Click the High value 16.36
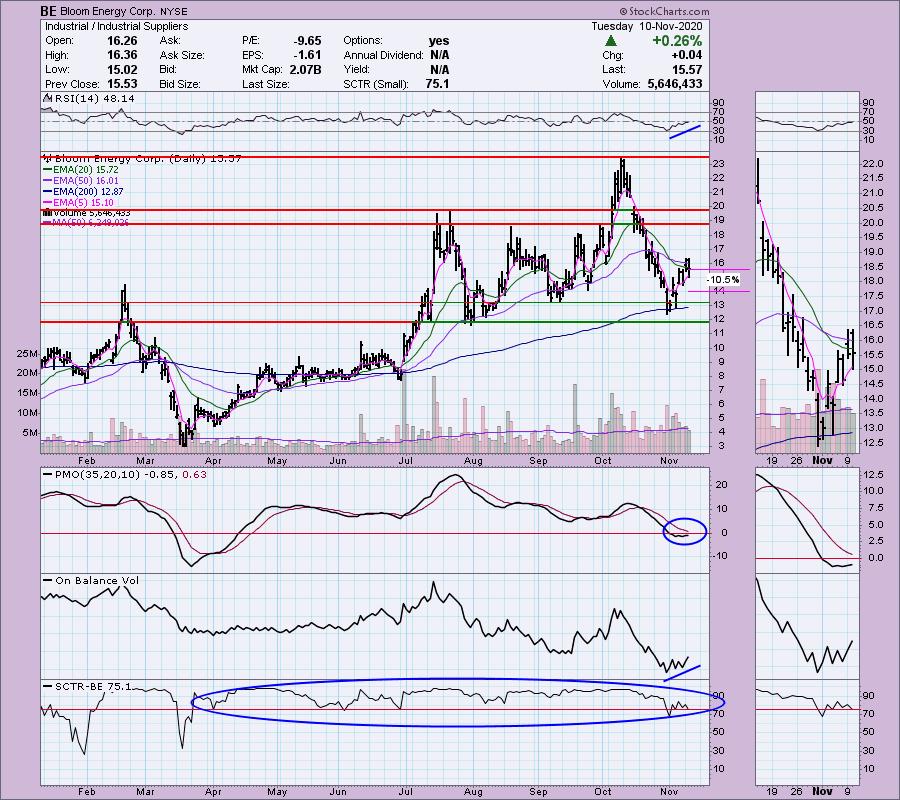 point(122,55)
